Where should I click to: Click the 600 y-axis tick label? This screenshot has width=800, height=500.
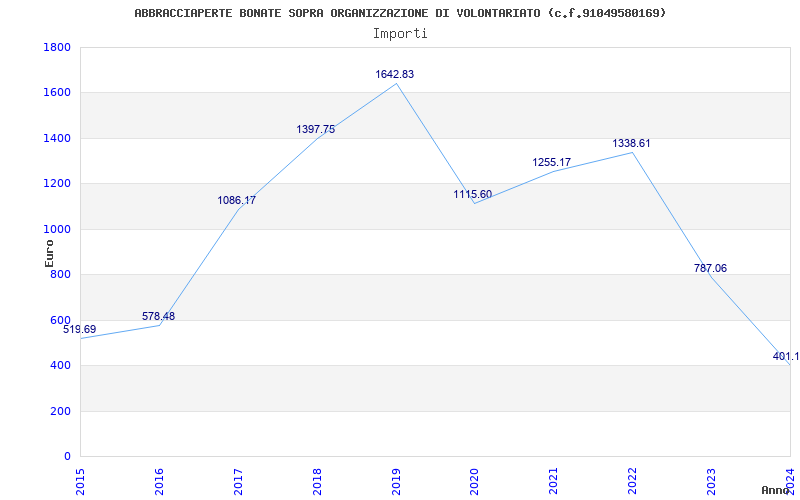[60, 320]
